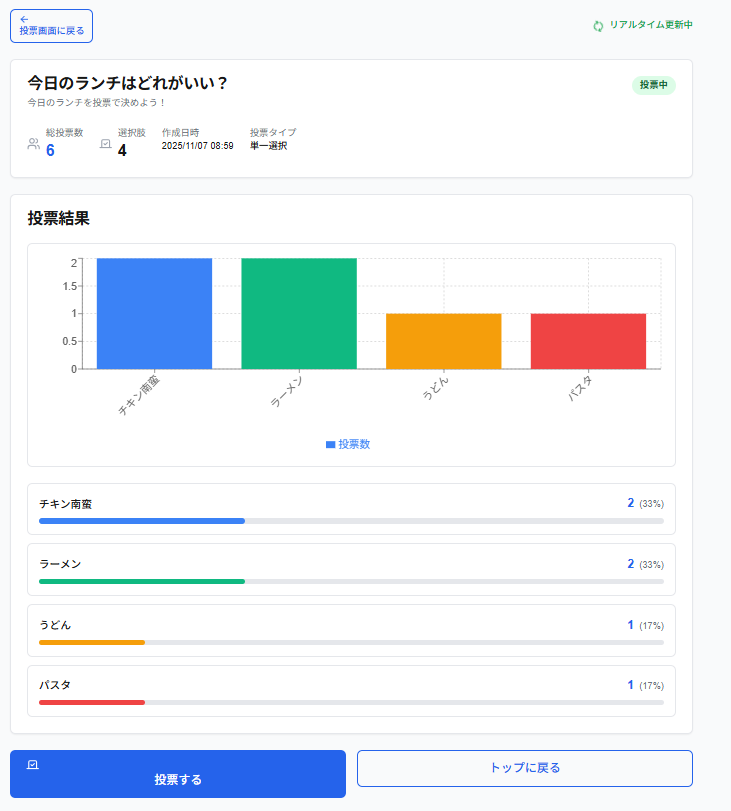Click the トップに戻る button

coord(524,768)
